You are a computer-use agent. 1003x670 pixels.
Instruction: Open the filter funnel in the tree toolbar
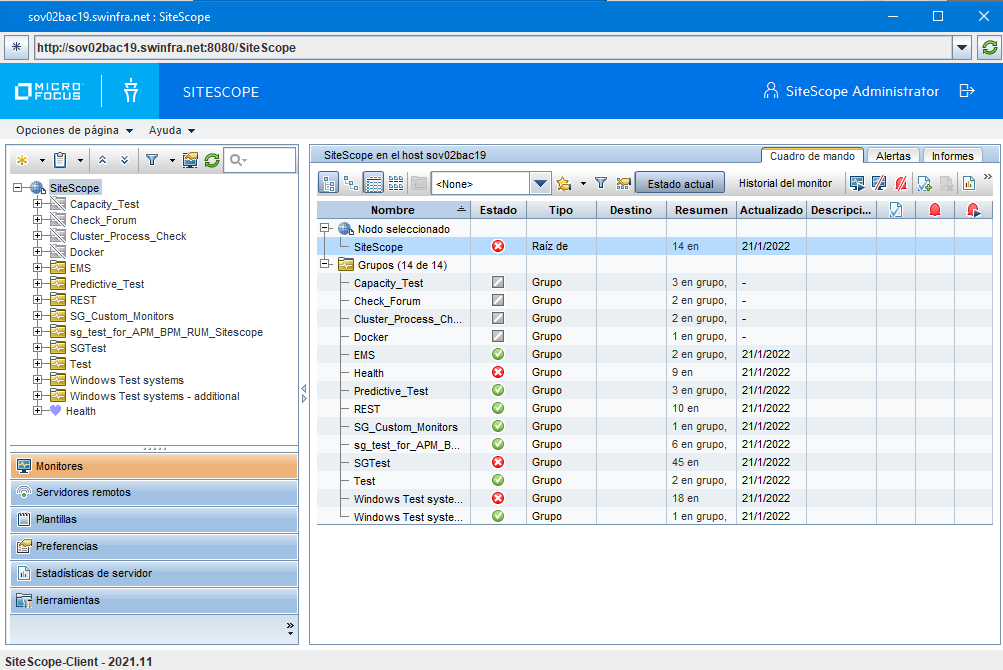pos(153,159)
